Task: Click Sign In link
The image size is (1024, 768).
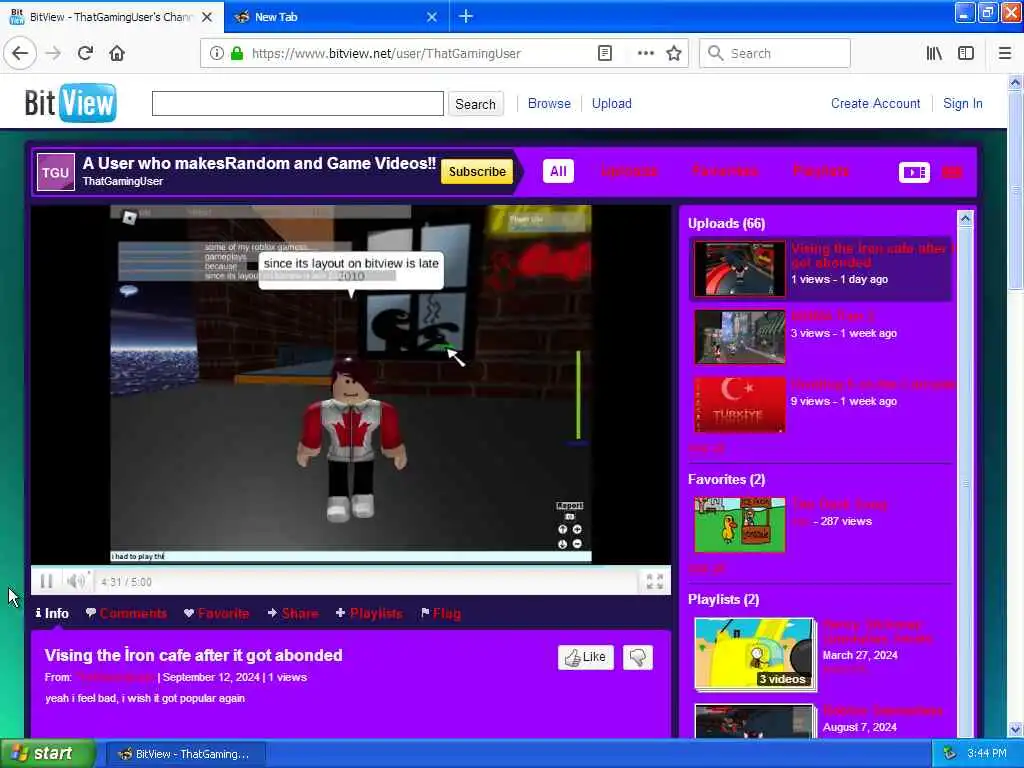Action: pyautogui.click(x=963, y=103)
